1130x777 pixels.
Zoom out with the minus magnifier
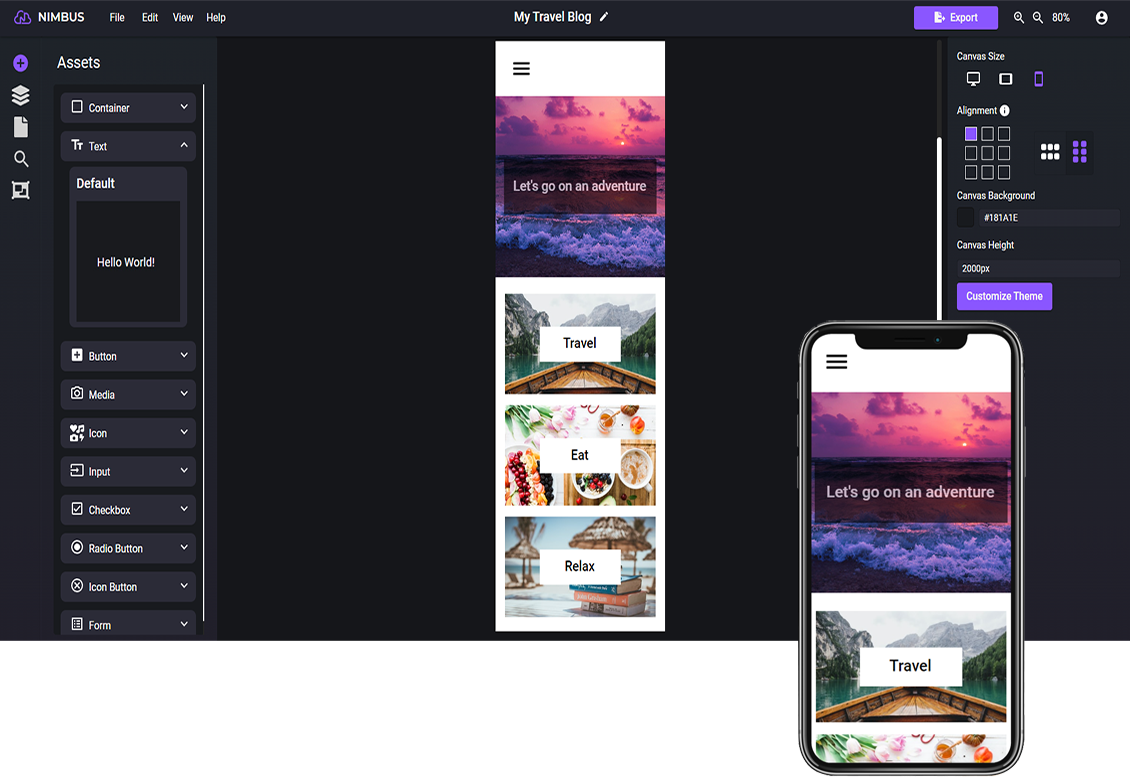pos(1038,17)
